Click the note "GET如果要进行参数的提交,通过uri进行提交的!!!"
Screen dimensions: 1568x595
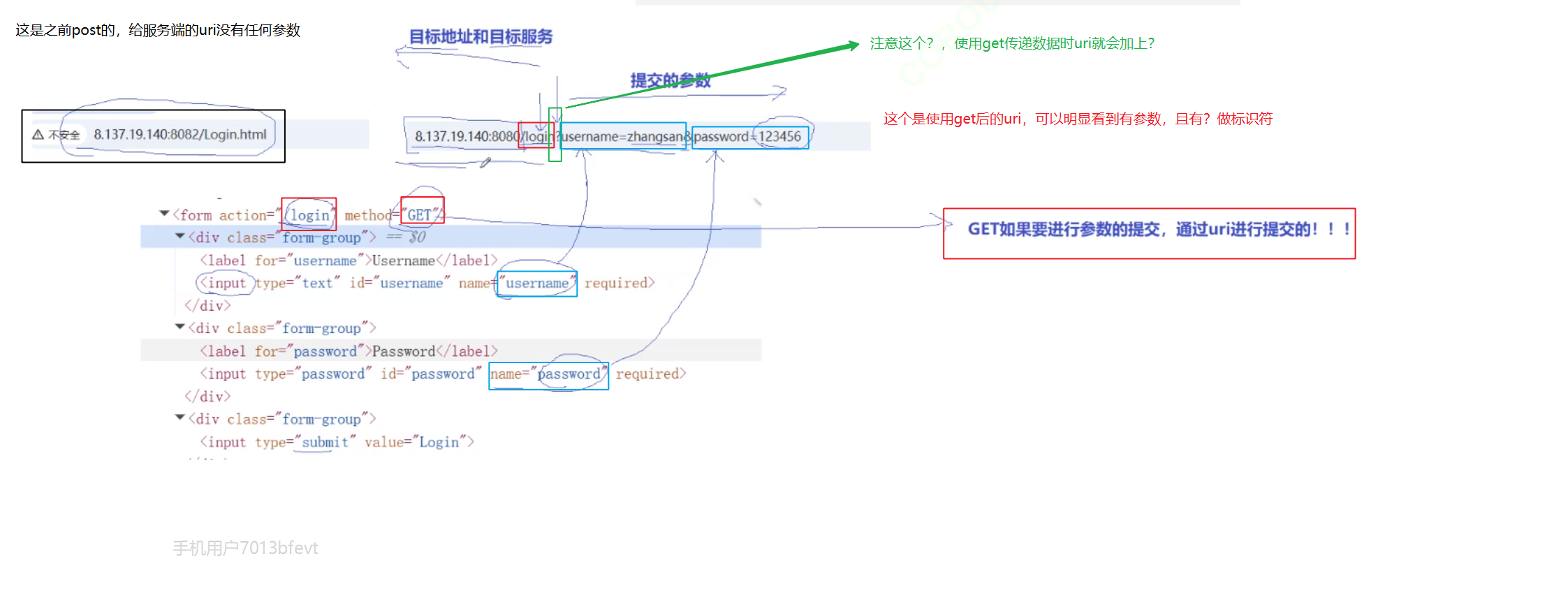1159,229
